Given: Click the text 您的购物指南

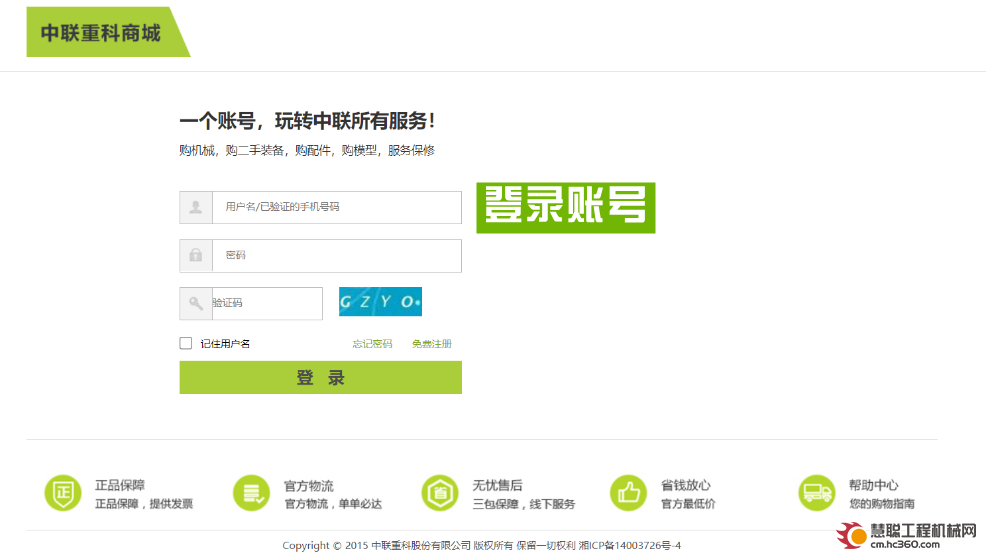Looking at the screenshot, I should (882, 504).
